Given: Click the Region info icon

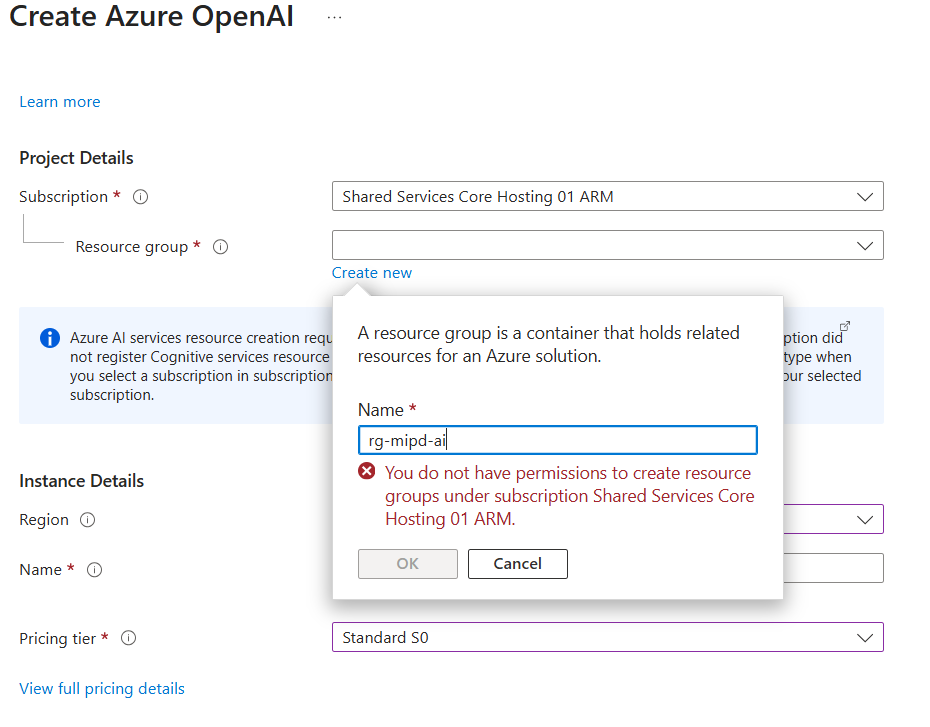Looking at the screenshot, I should tap(88, 520).
